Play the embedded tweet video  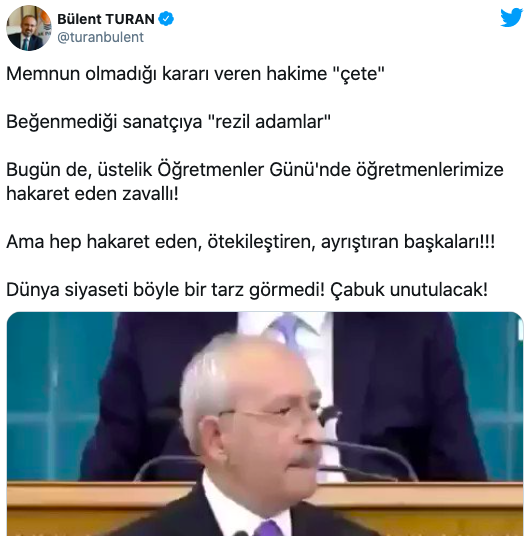coord(265,424)
